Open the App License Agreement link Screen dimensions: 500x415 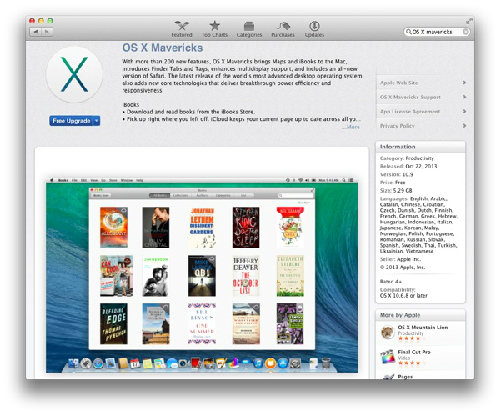pyautogui.click(x=410, y=111)
